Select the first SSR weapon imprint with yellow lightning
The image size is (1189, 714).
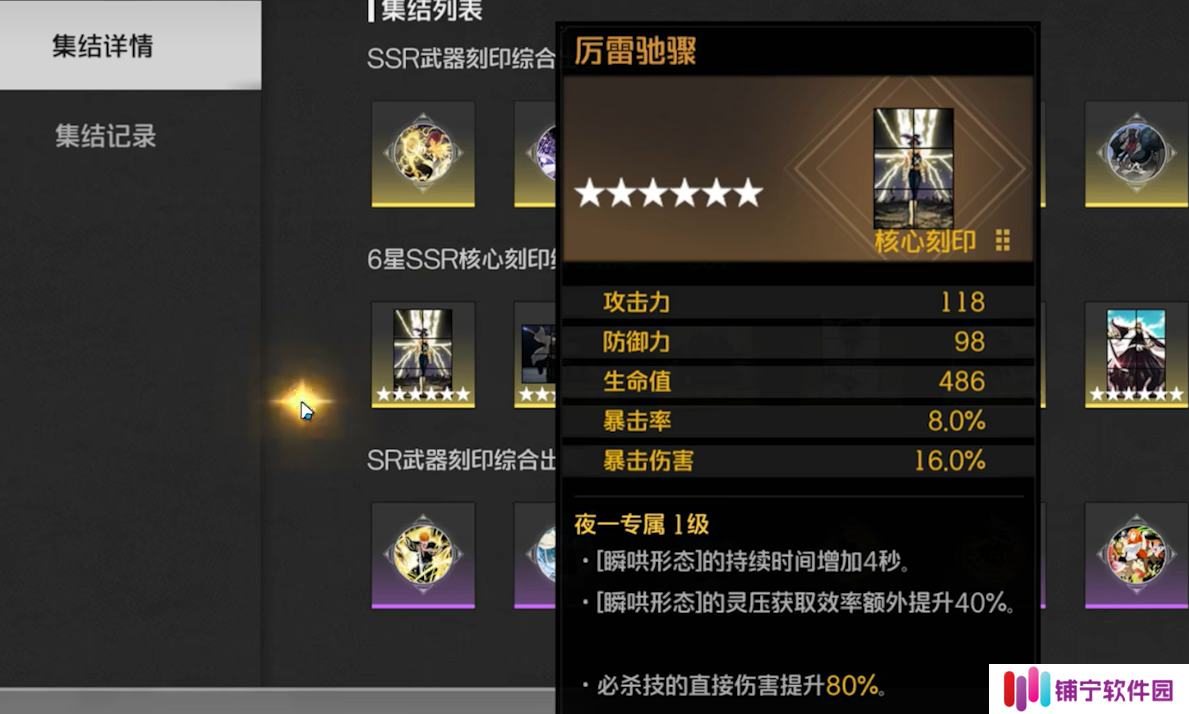click(x=423, y=154)
